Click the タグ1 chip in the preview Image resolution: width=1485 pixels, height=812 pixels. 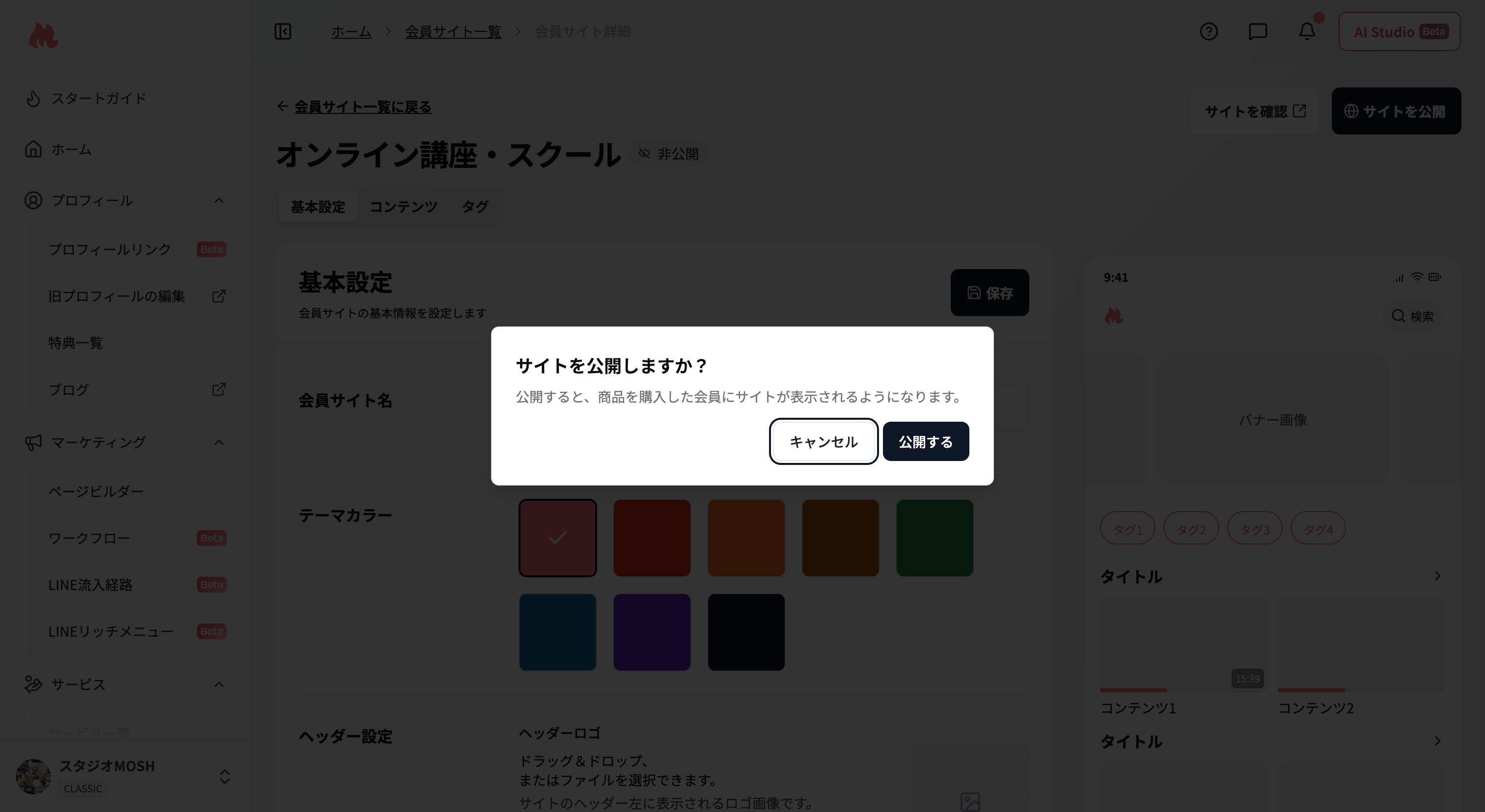(x=1127, y=528)
